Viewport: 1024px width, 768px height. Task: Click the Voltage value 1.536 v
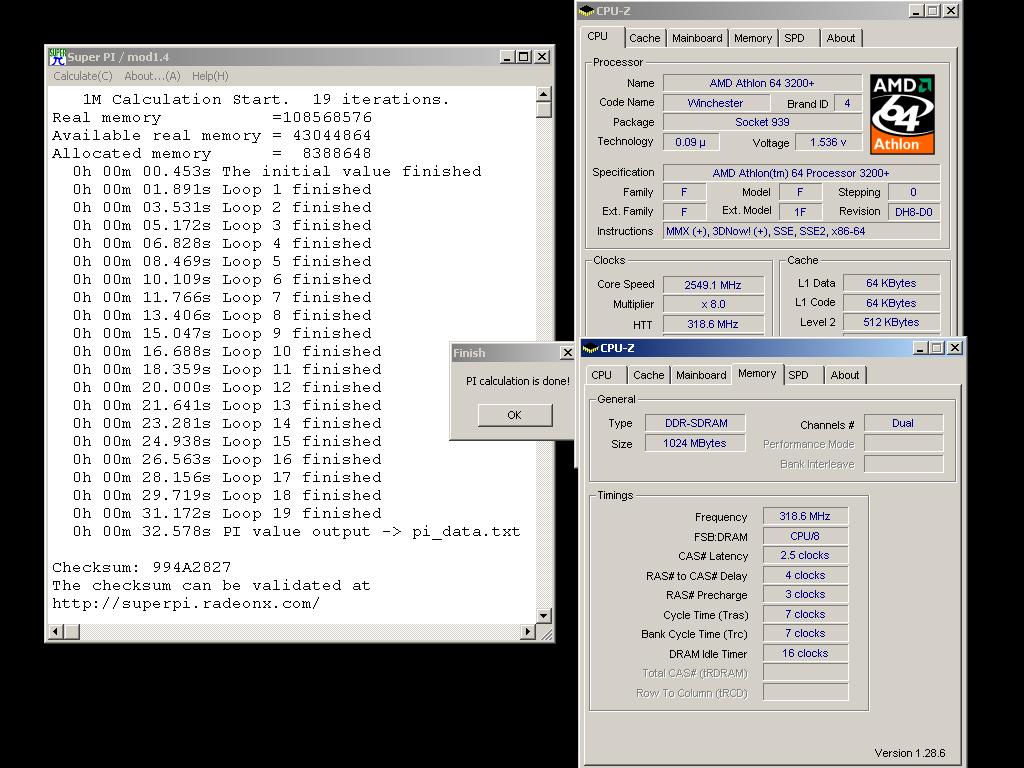[828, 142]
